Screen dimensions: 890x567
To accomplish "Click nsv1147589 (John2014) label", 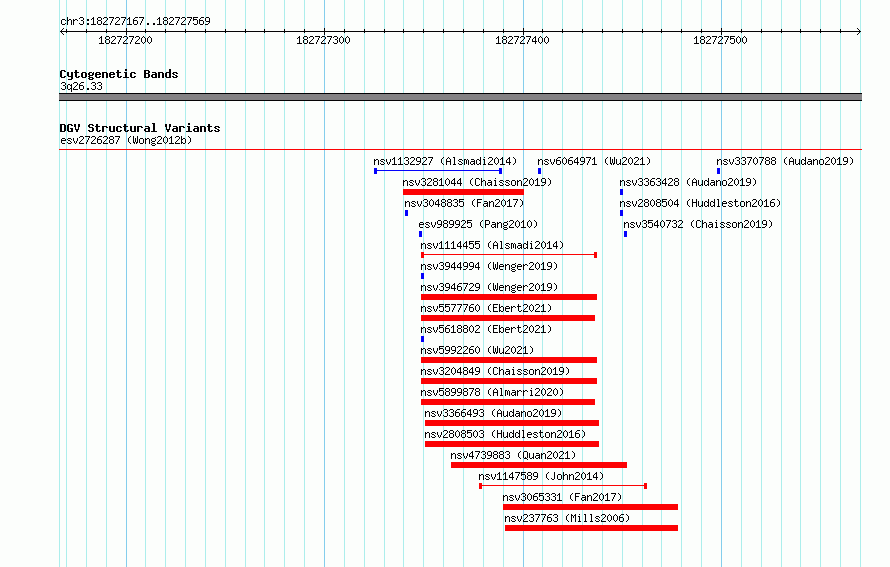I will 540,476.
